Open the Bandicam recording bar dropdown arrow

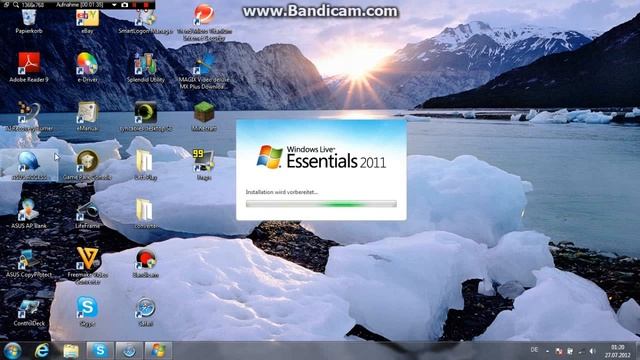click(114, 4)
